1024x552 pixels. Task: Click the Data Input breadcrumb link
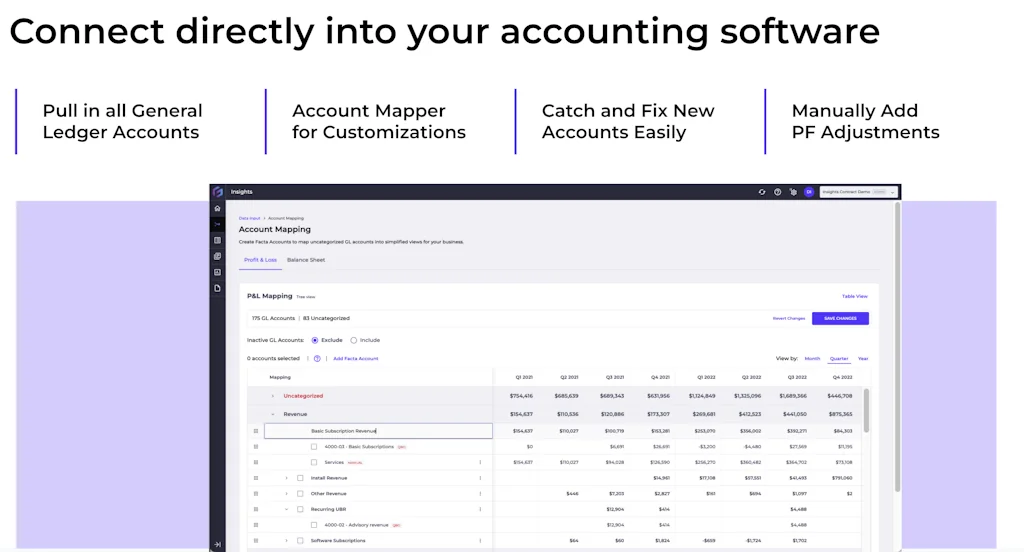click(249, 218)
